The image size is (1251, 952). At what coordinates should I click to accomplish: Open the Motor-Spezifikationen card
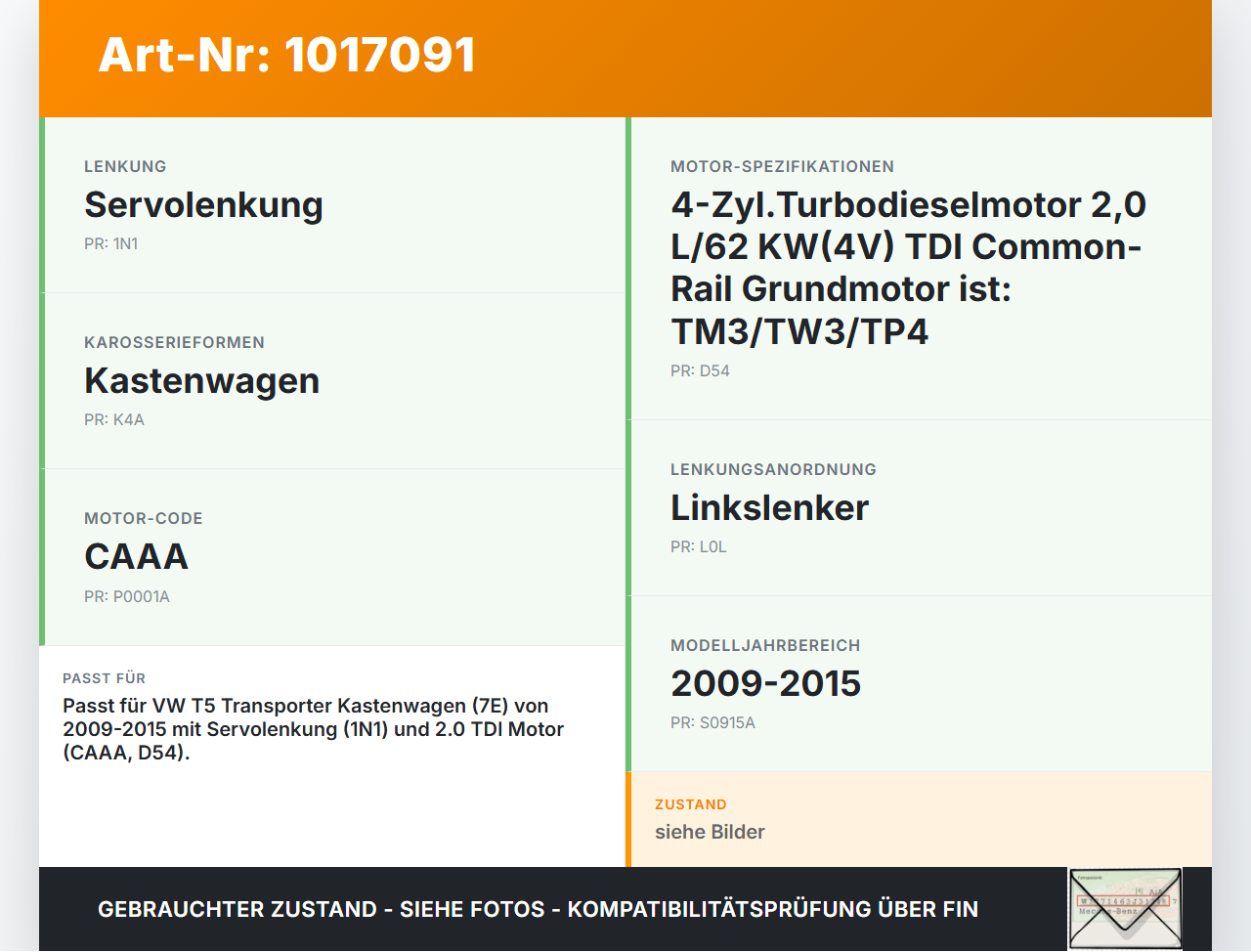click(919, 269)
